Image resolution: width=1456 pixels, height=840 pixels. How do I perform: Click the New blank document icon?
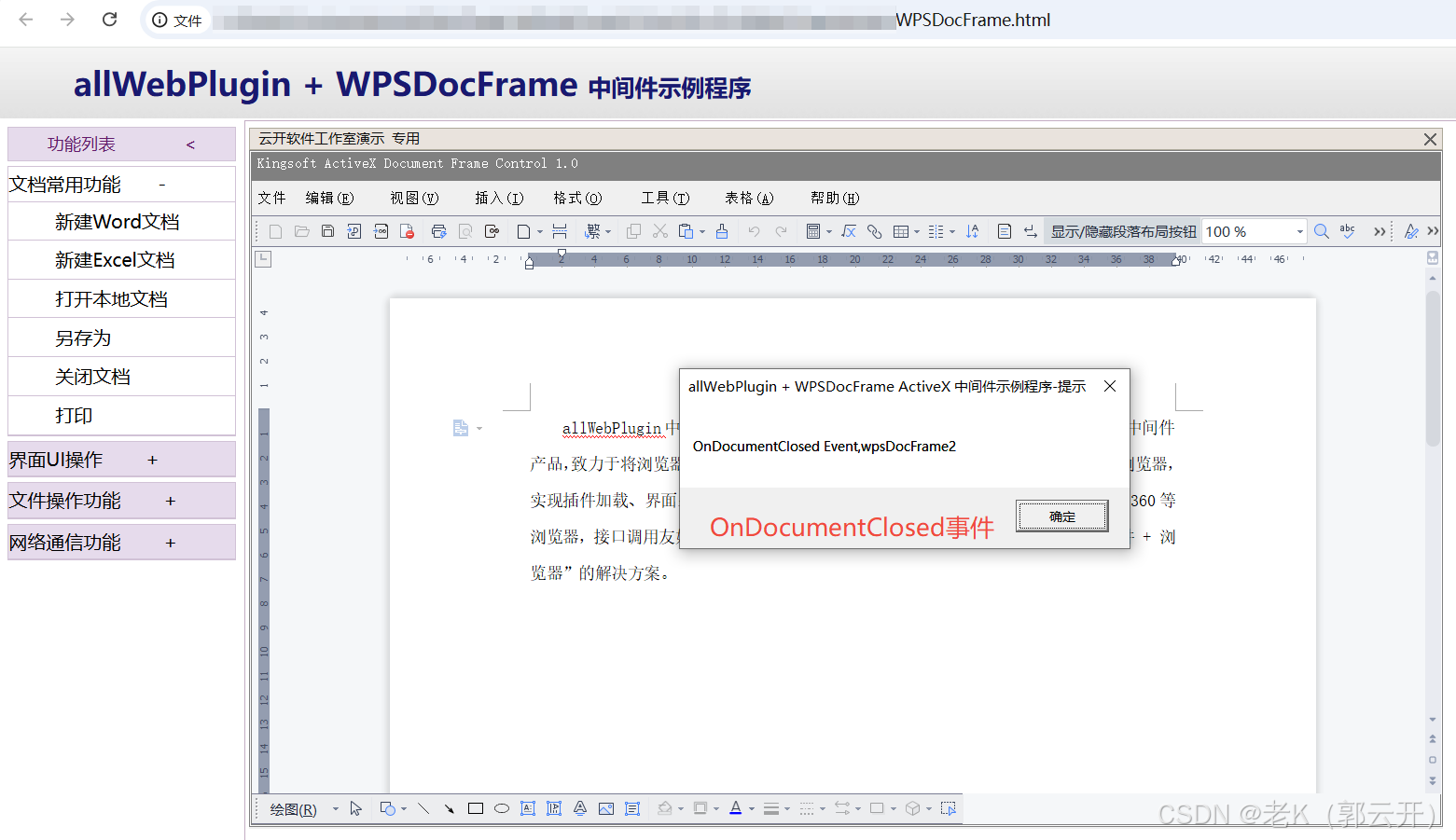[x=275, y=231]
